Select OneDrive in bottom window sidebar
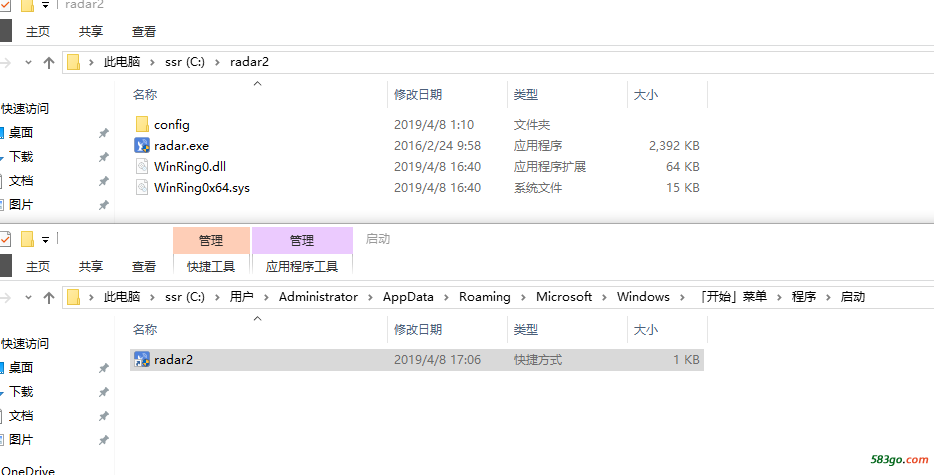The image size is (934, 475). point(27,471)
